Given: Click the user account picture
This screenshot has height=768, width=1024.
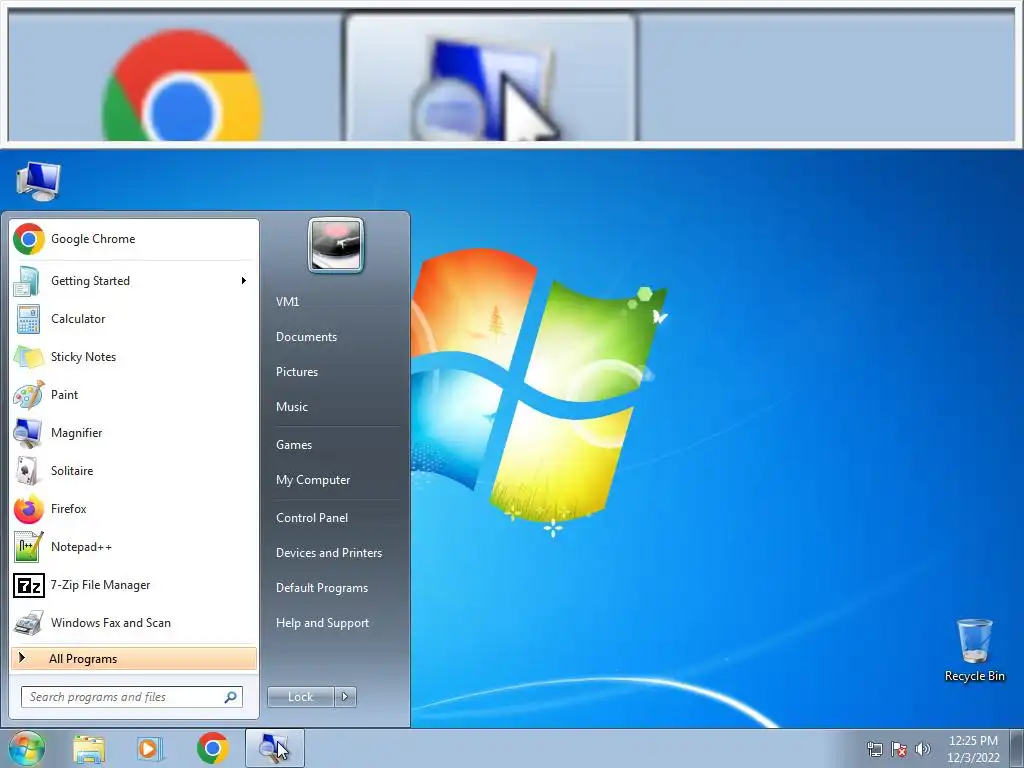Looking at the screenshot, I should click(x=336, y=246).
